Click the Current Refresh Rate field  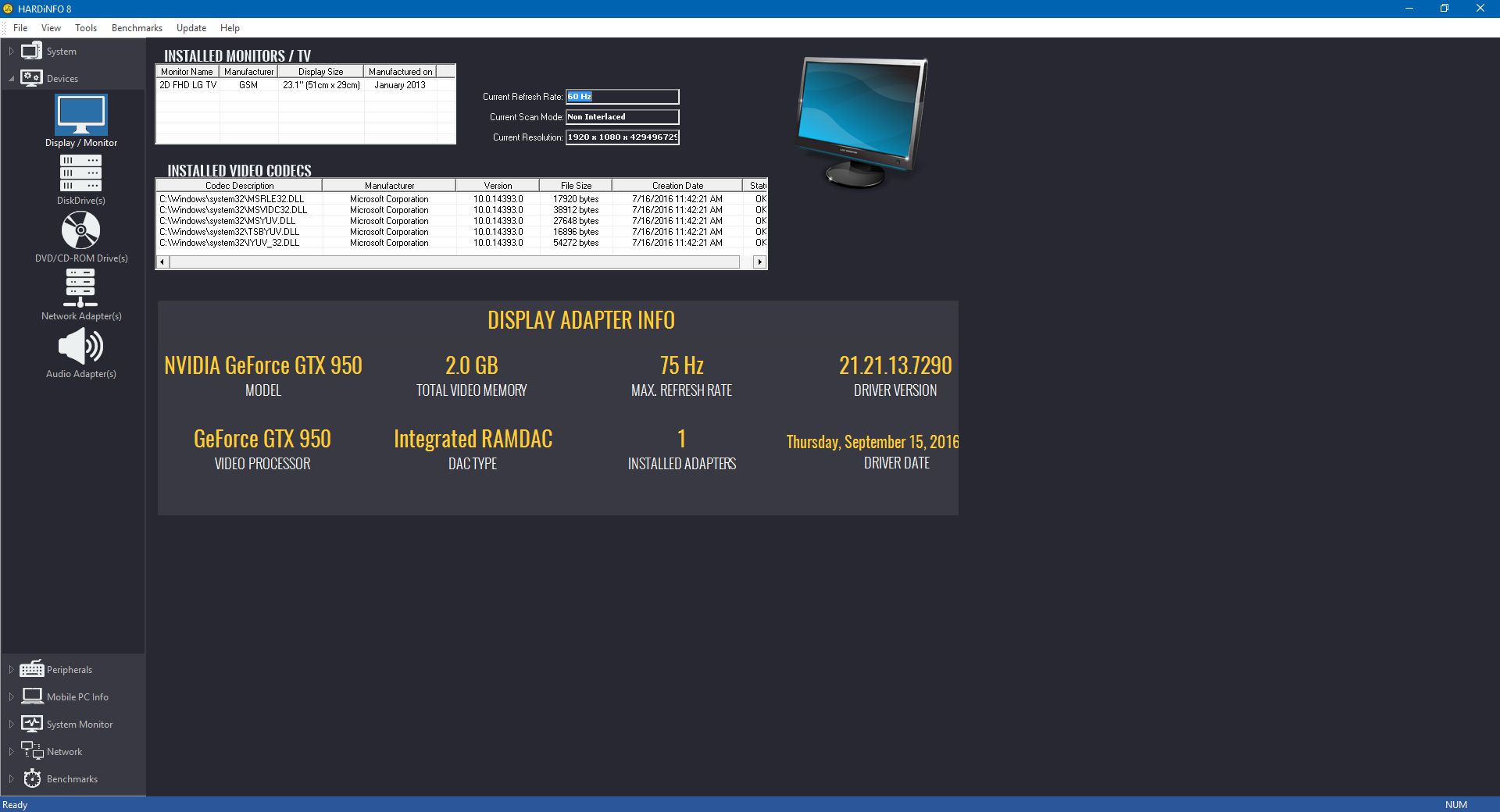coord(623,97)
